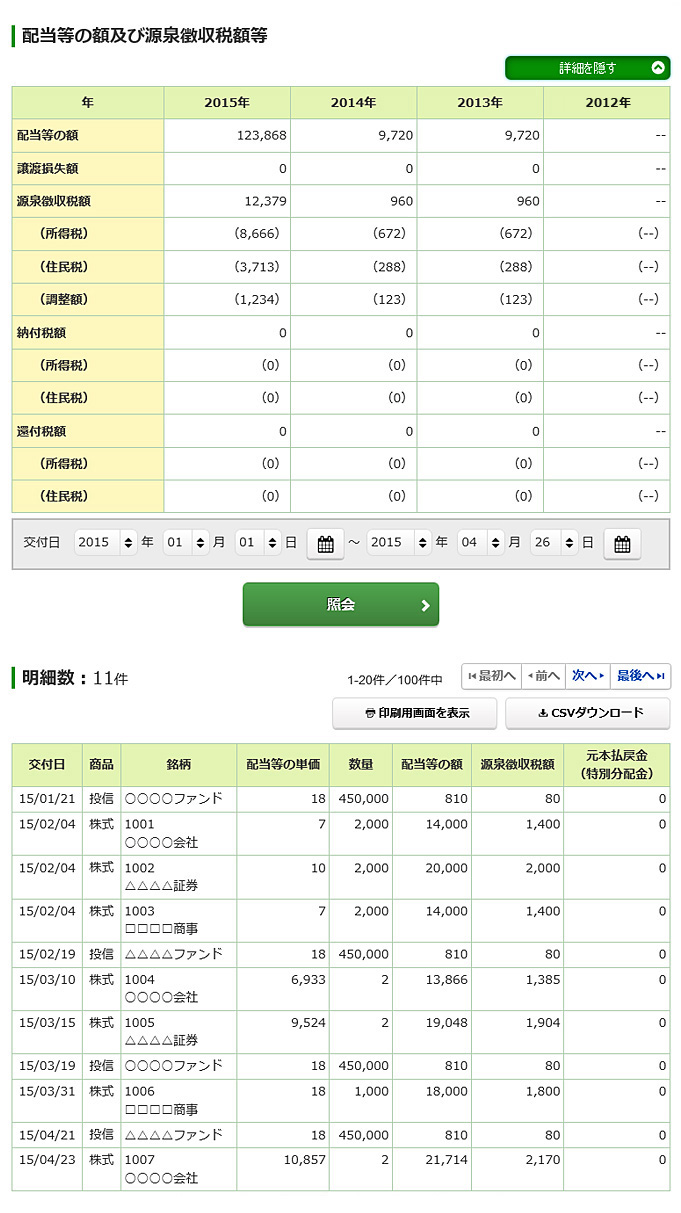Image resolution: width=681 pixels, height=1213 pixels.
Task: Select the 12,379 withholding tax cell
Action: coord(227,201)
